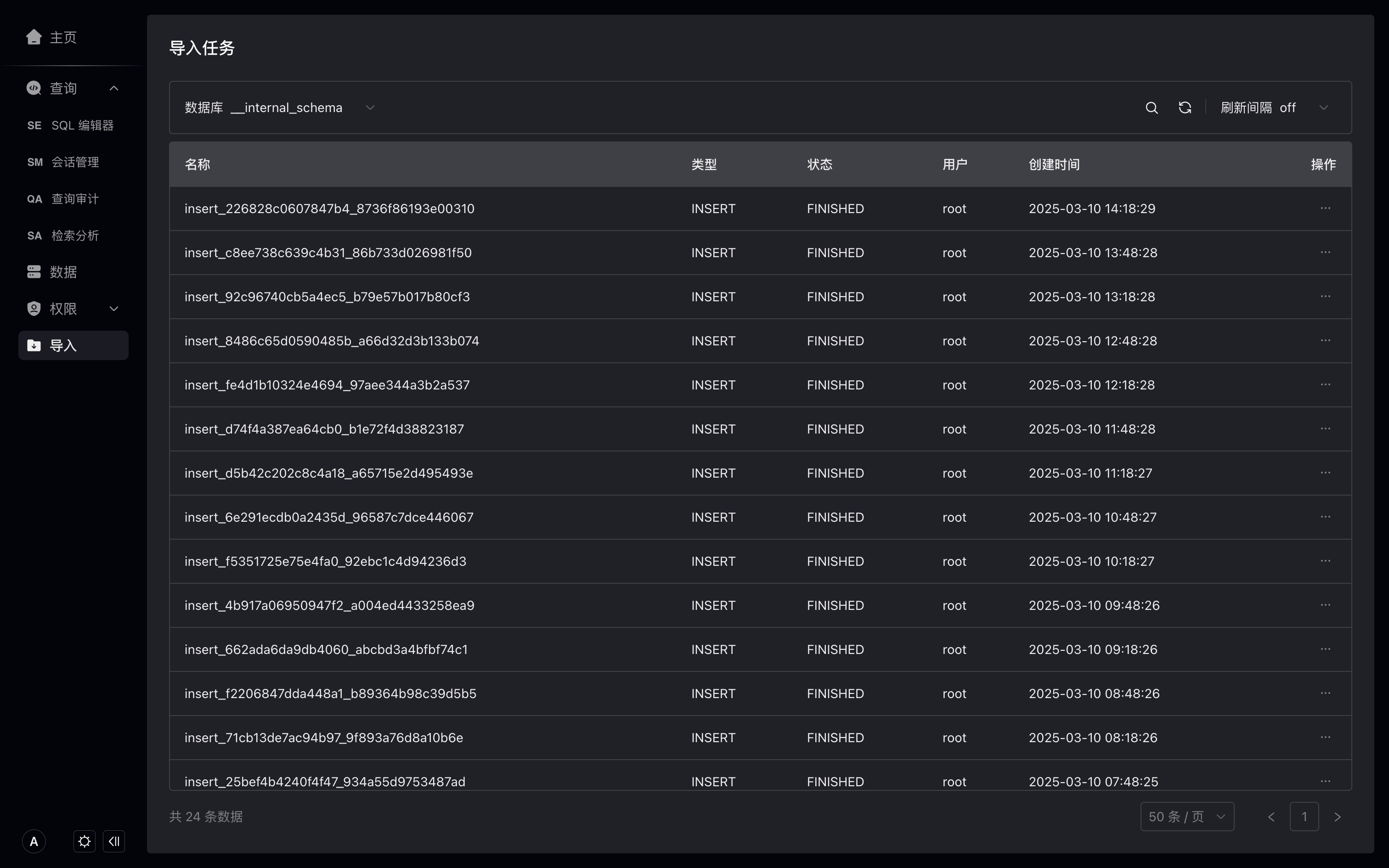
Task: Click the 查询 query icon in sidebar
Action: [34, 88]
